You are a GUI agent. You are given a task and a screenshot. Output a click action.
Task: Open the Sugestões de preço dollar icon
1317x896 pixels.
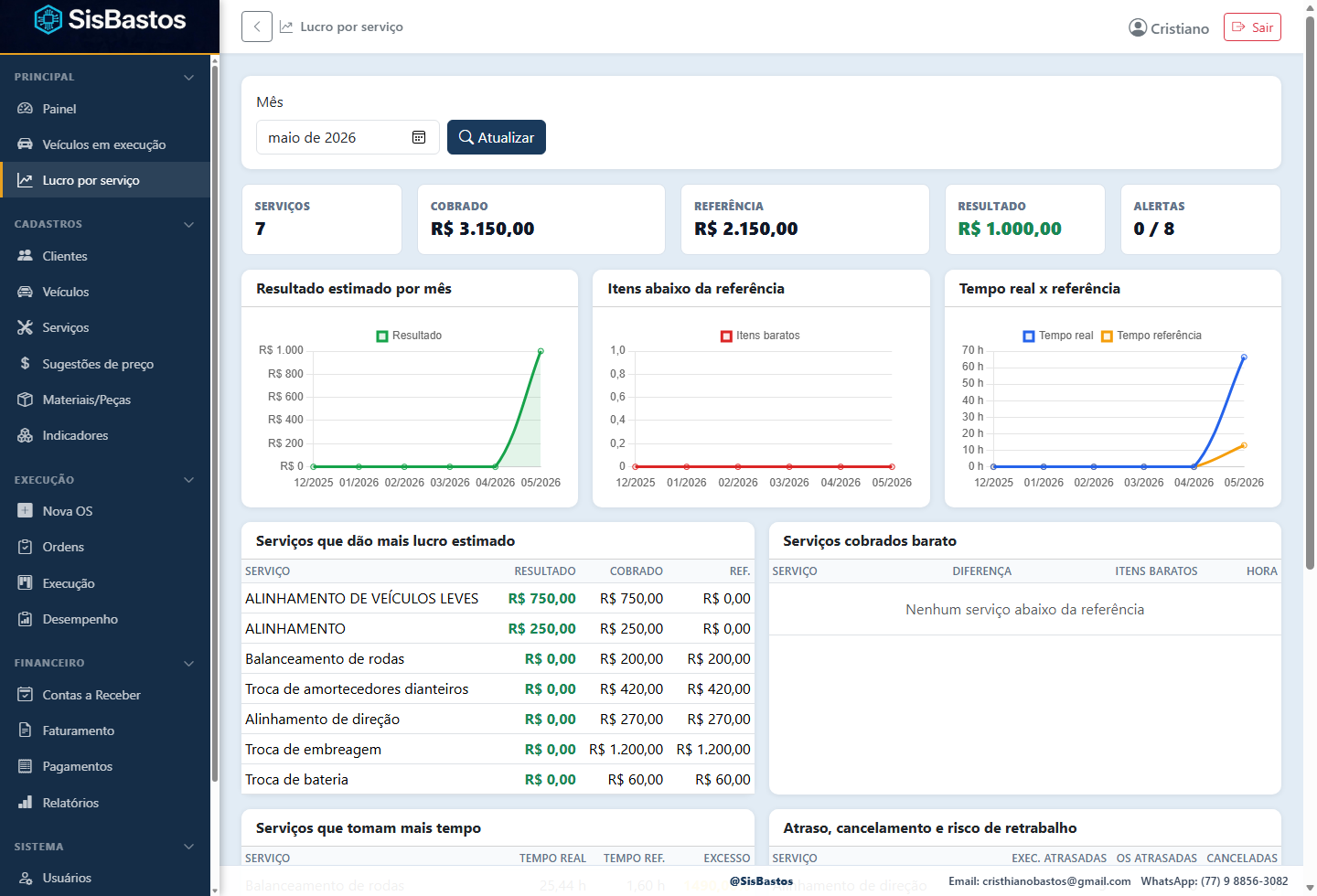26,364
